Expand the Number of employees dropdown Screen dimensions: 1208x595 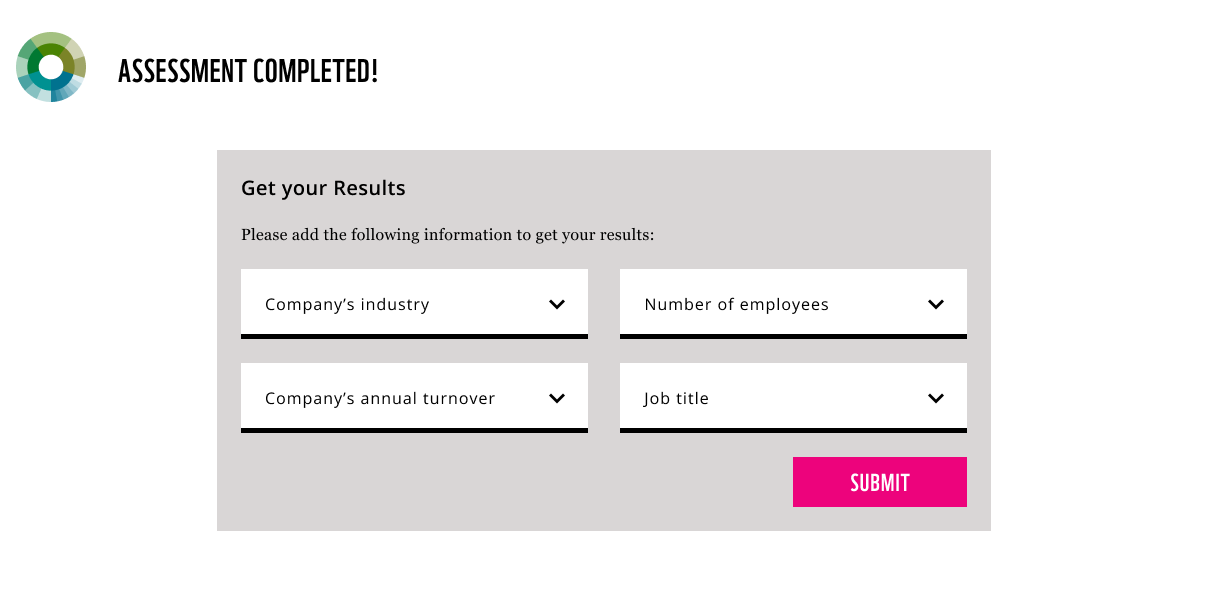click(x=793, y=304)
